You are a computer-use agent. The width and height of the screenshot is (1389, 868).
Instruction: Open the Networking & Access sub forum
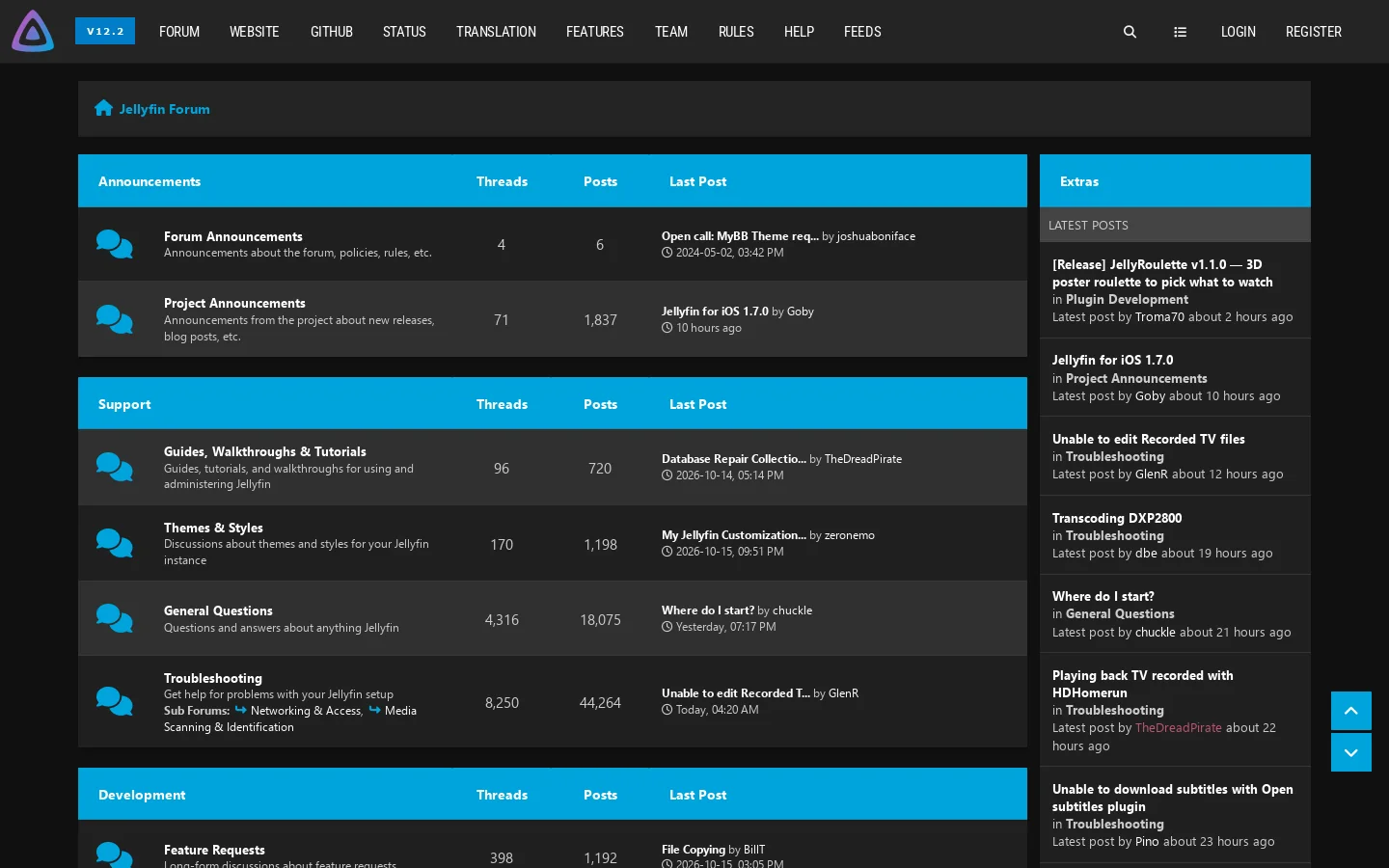tap(306, 711)
